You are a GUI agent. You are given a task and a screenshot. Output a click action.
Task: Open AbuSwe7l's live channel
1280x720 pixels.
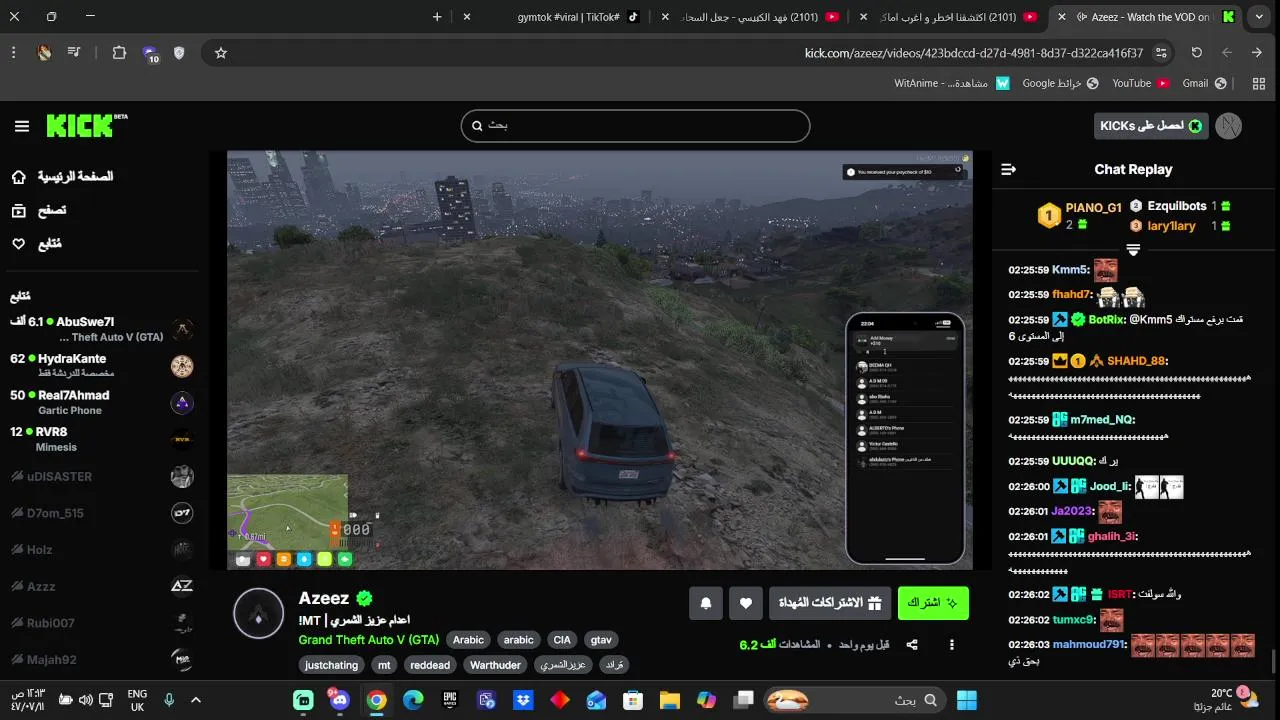[x=100, y=329]
